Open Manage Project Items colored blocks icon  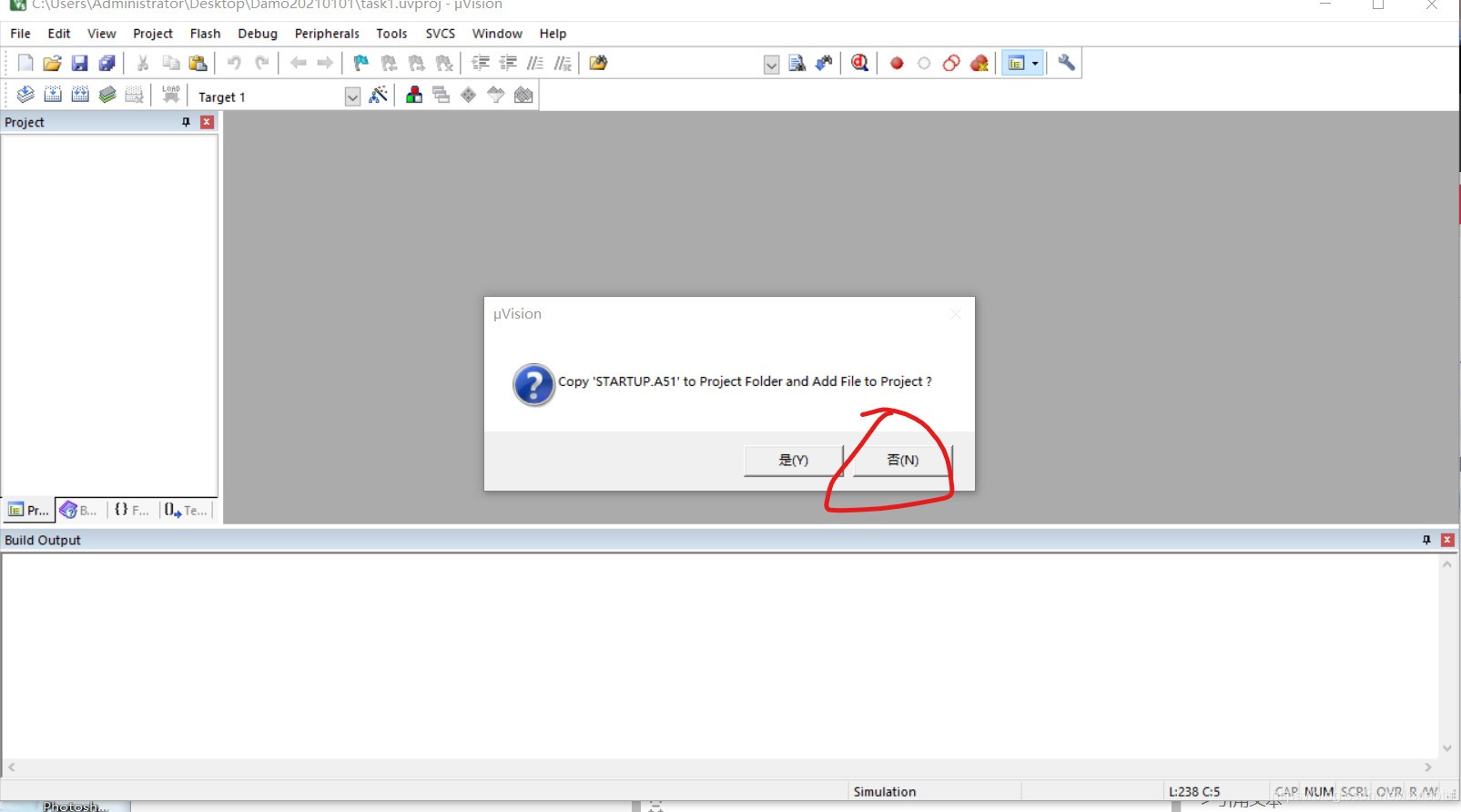tap(414, 95)
